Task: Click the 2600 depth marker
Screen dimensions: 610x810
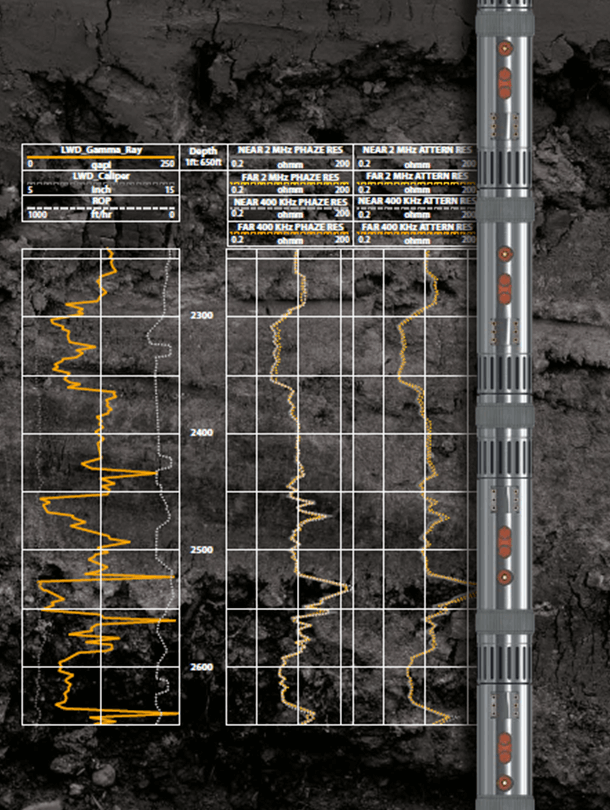Action: [202, 667]
